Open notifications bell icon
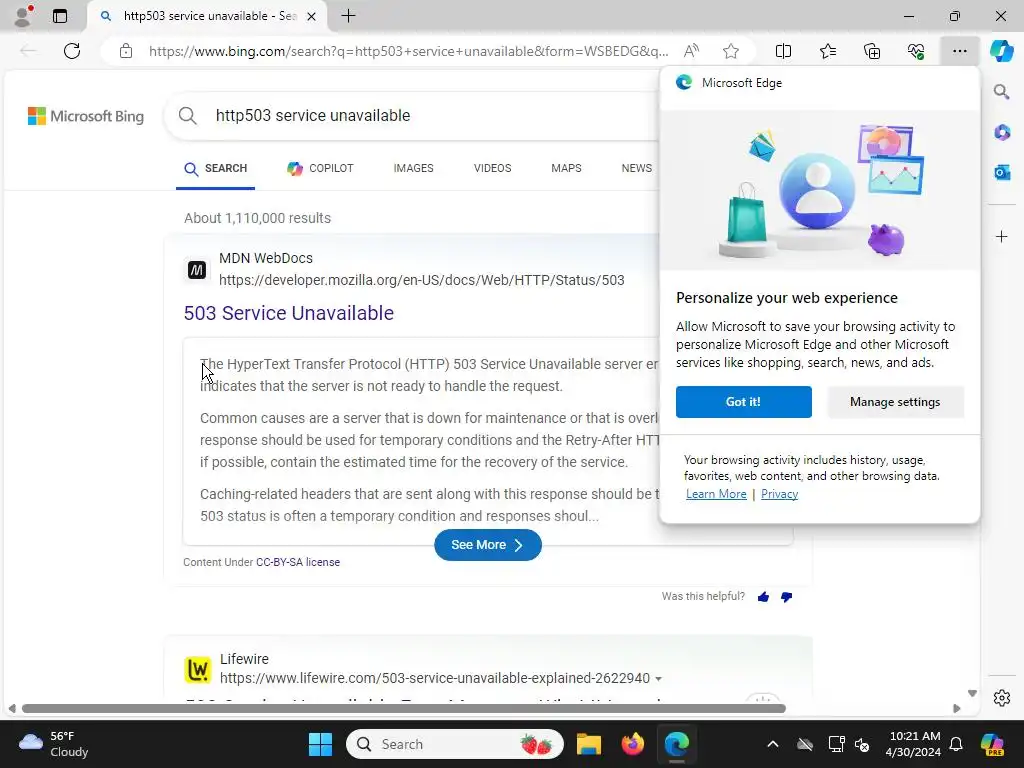This screenshot has height=768, width=1024. point(956,744)
